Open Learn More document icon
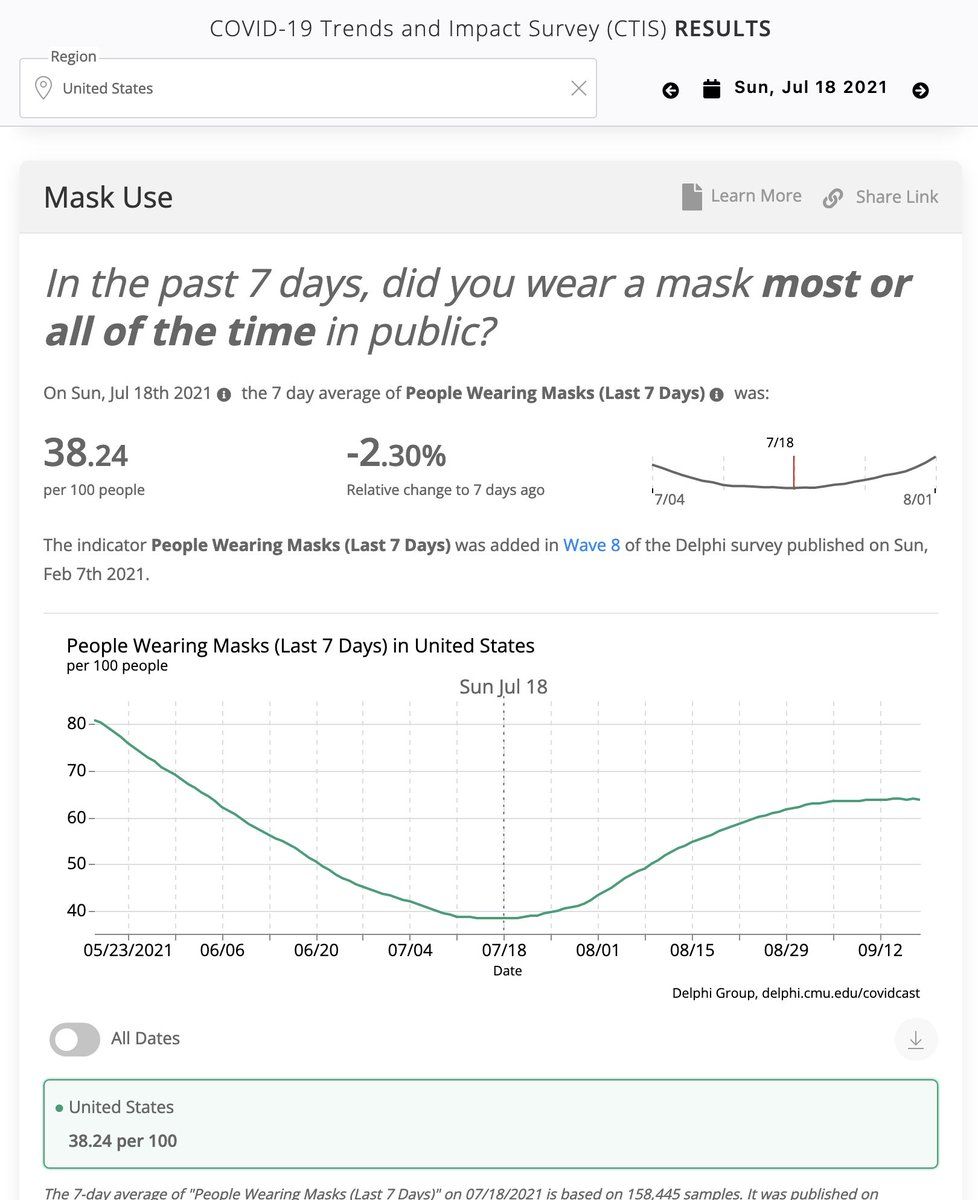This screenshot has width=978, height=1200. pos(692,196)
